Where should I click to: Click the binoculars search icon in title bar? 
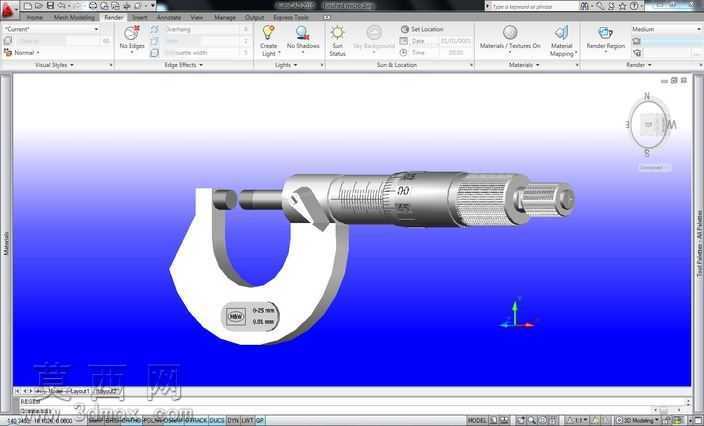[x=584, y=6]
